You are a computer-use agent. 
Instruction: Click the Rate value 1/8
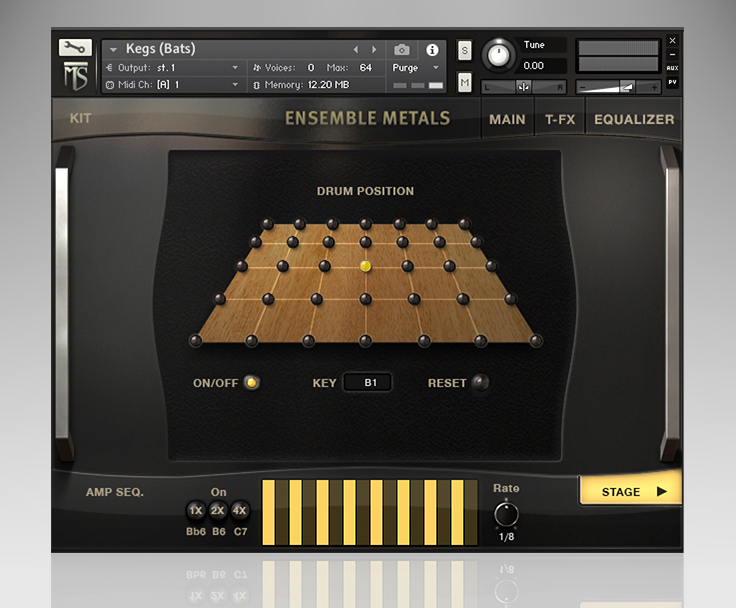(x=506, y=537)
